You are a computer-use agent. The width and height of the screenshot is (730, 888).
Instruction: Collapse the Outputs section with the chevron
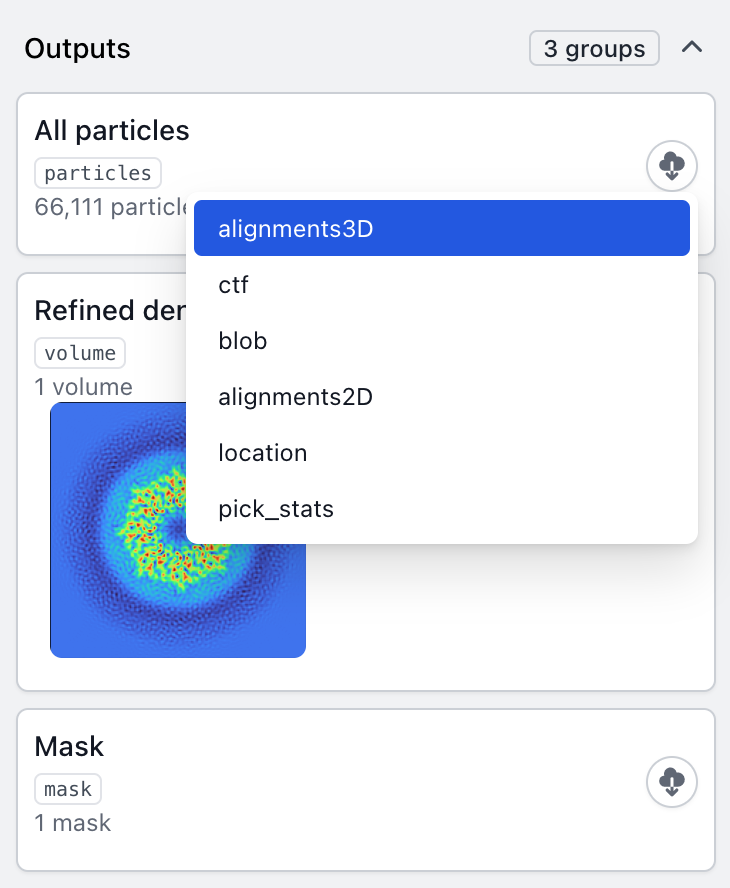[692, 48]
